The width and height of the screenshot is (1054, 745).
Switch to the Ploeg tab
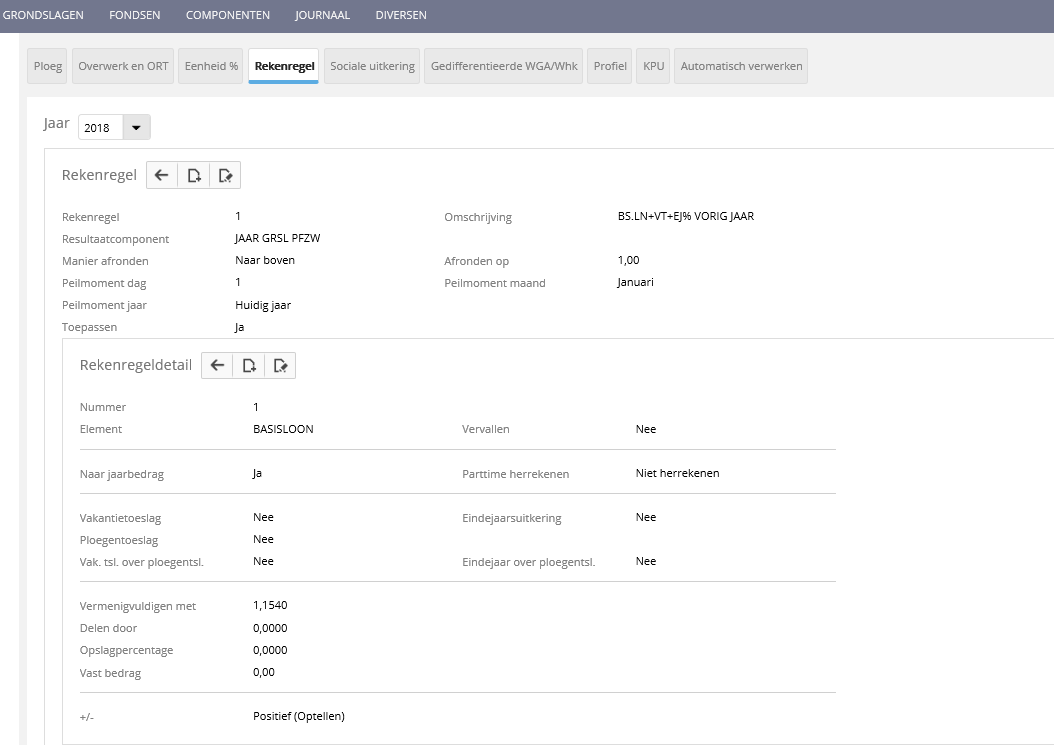[x=48, y=66]
